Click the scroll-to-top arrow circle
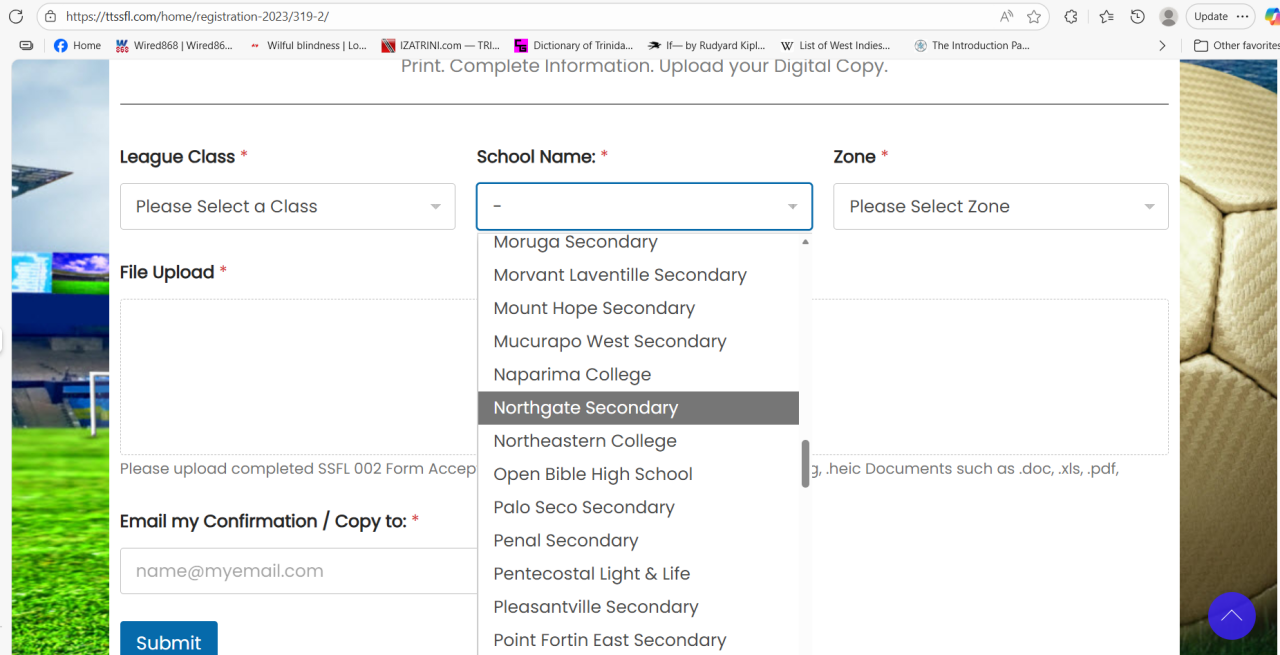 tap(1231, 616)
